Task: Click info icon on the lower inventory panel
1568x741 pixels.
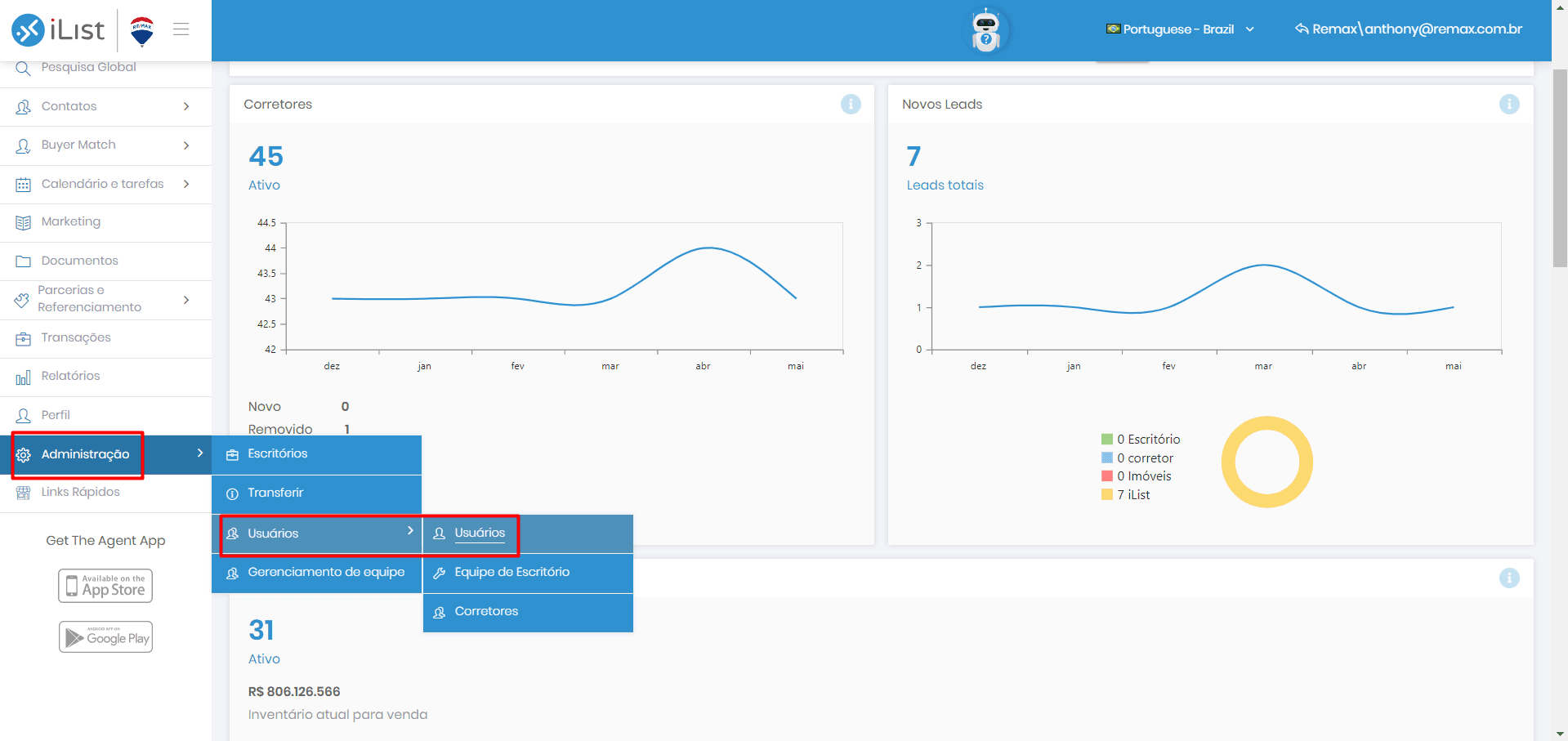Action: [1509, 578]
